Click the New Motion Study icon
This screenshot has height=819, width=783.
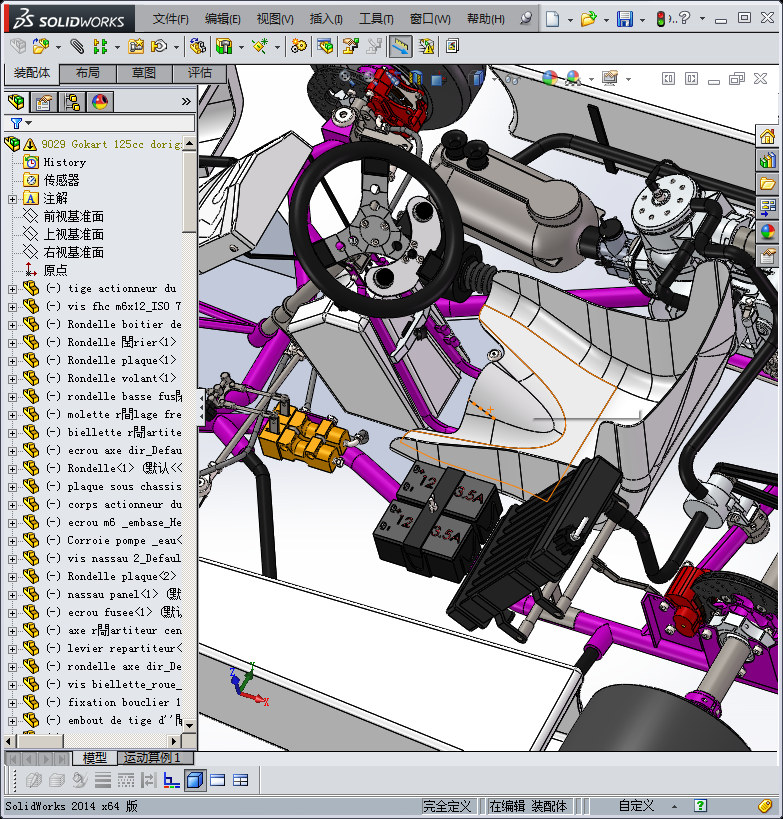coord(299,46)
